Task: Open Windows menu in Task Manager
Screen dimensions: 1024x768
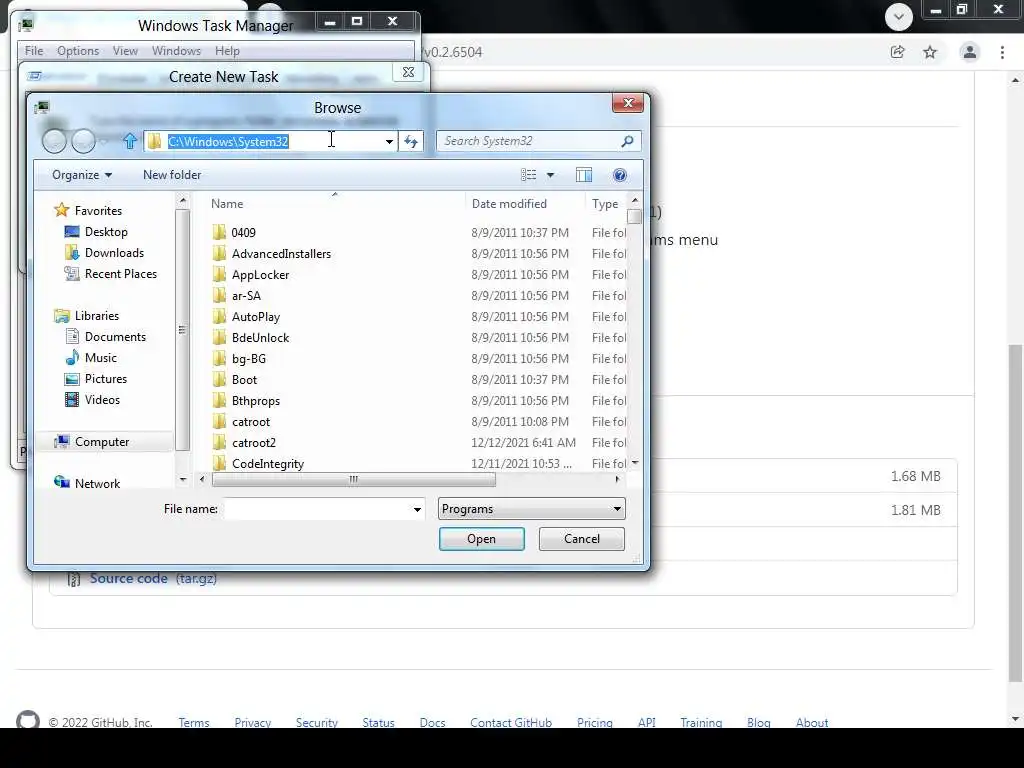Action: (x=176, y=50)
